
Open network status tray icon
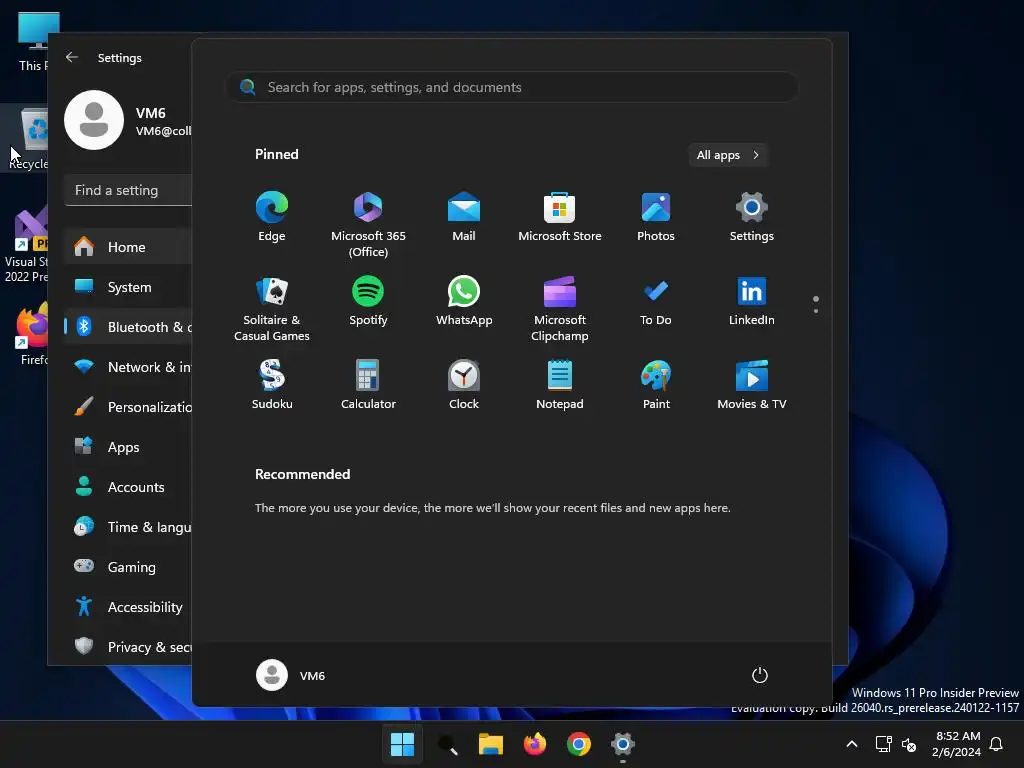pos(883,744)
